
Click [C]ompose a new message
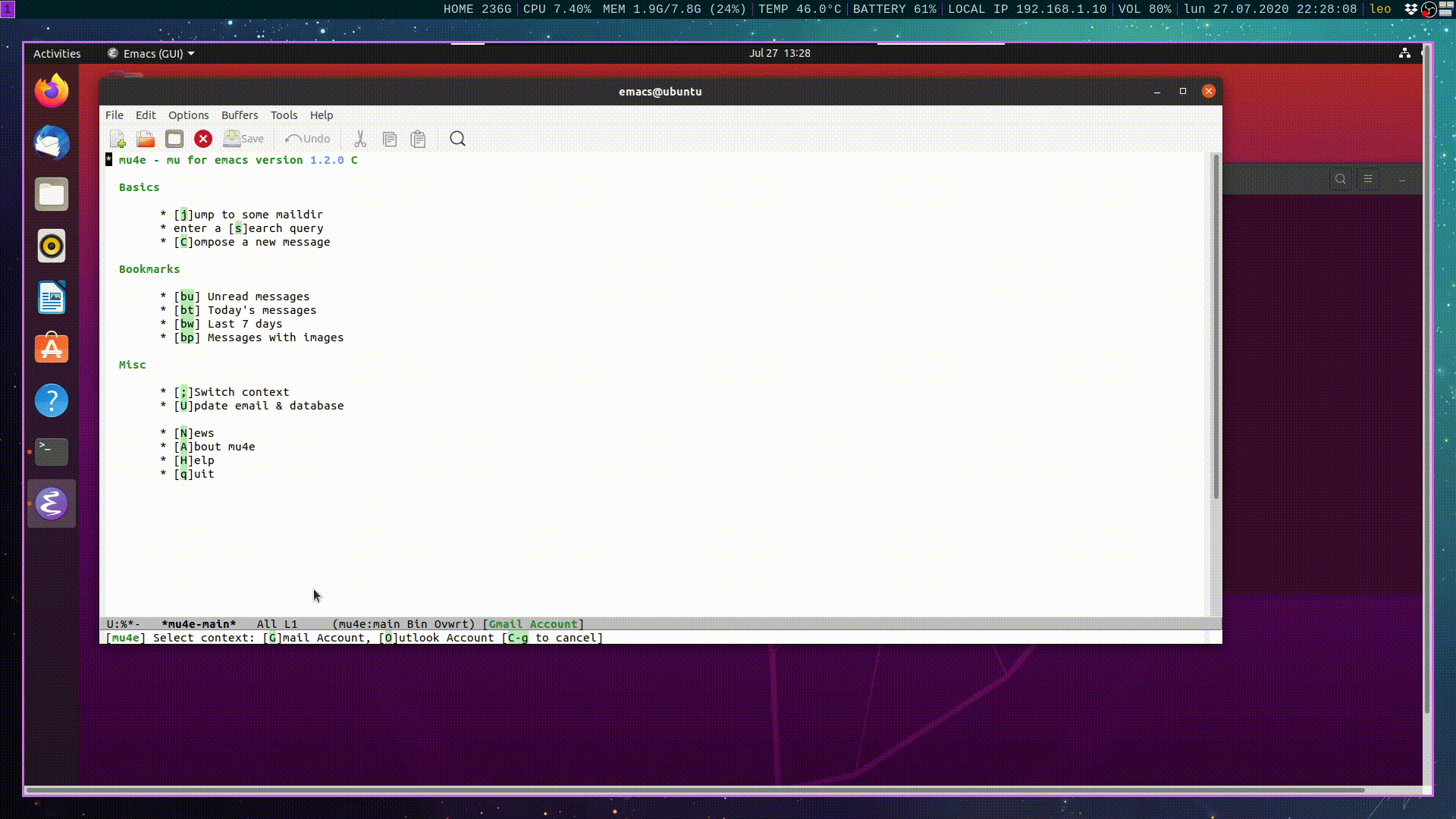point(252,242)
